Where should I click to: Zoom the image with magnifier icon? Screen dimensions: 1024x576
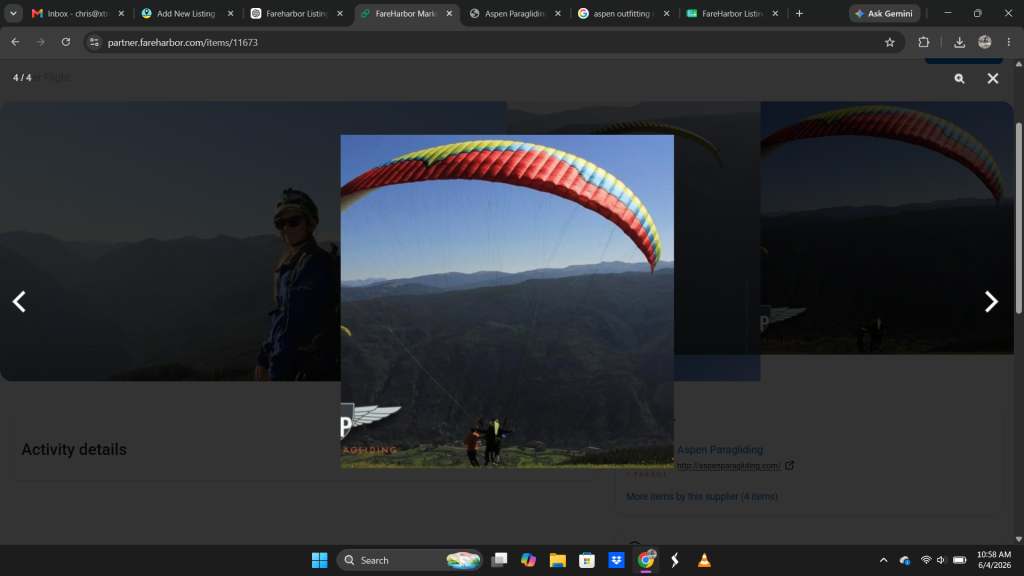pos(959,78)
